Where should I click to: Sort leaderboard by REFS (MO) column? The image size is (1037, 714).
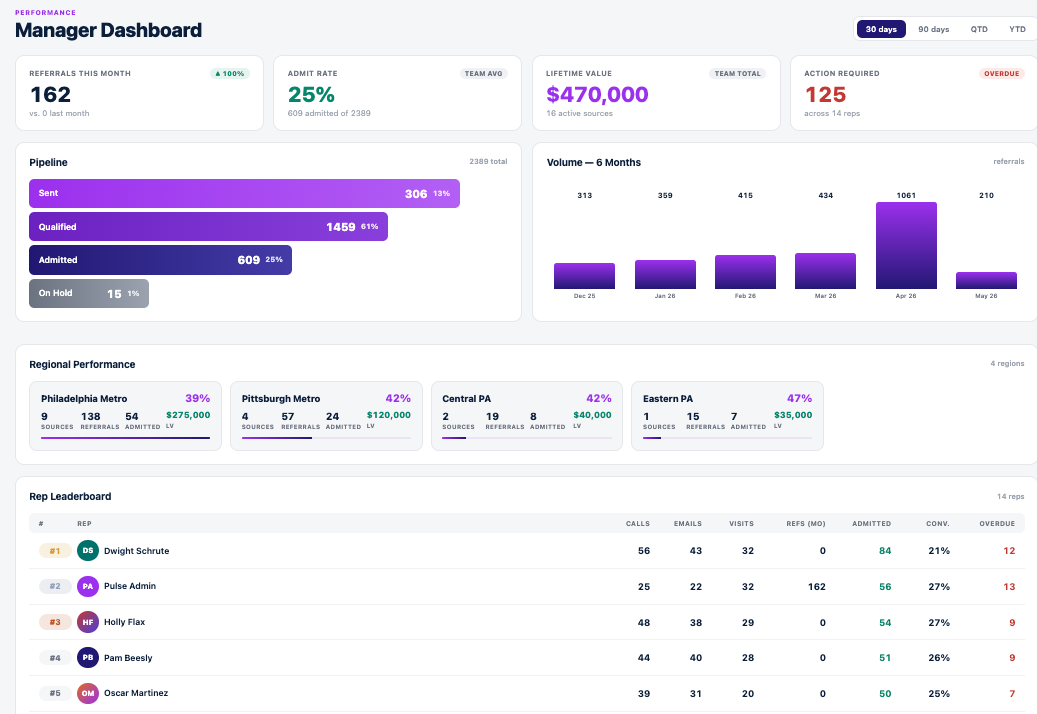(806, 524)
